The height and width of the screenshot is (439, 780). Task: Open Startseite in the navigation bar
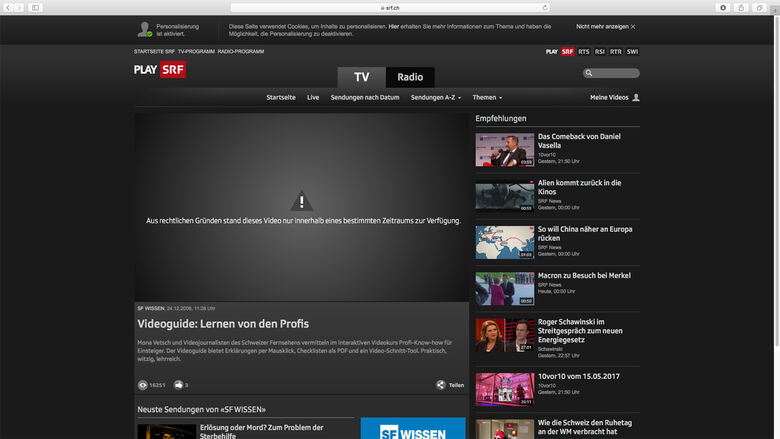[281, 97]
